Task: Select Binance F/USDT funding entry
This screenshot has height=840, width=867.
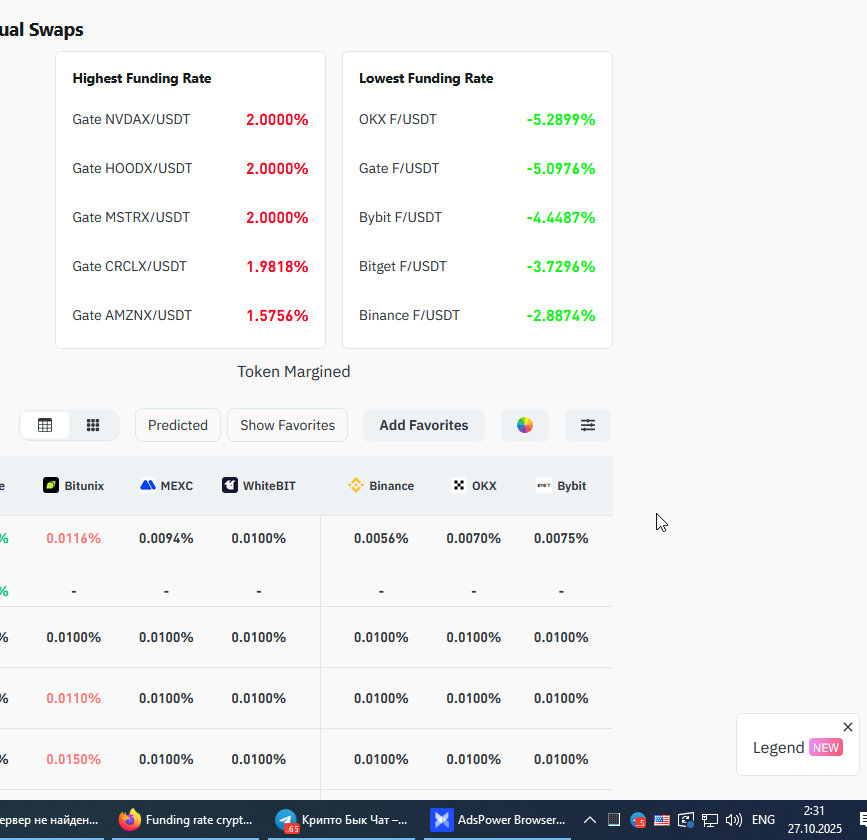Action: pos(477,315)
